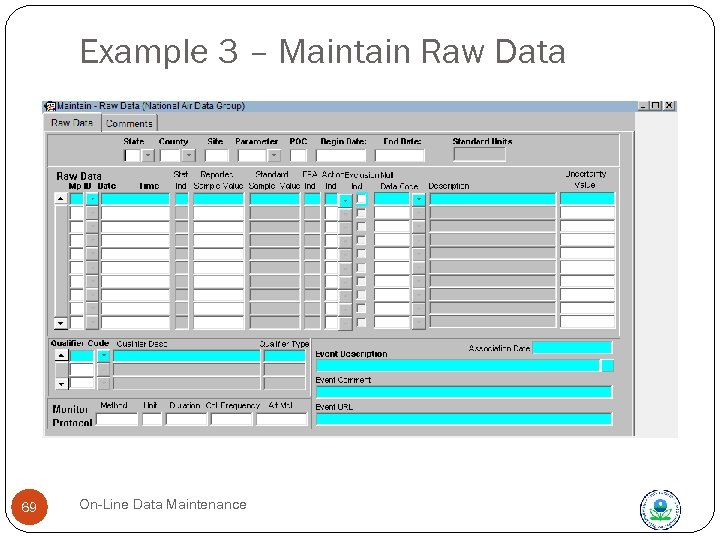Click the State input field

[x=132, y=156]
